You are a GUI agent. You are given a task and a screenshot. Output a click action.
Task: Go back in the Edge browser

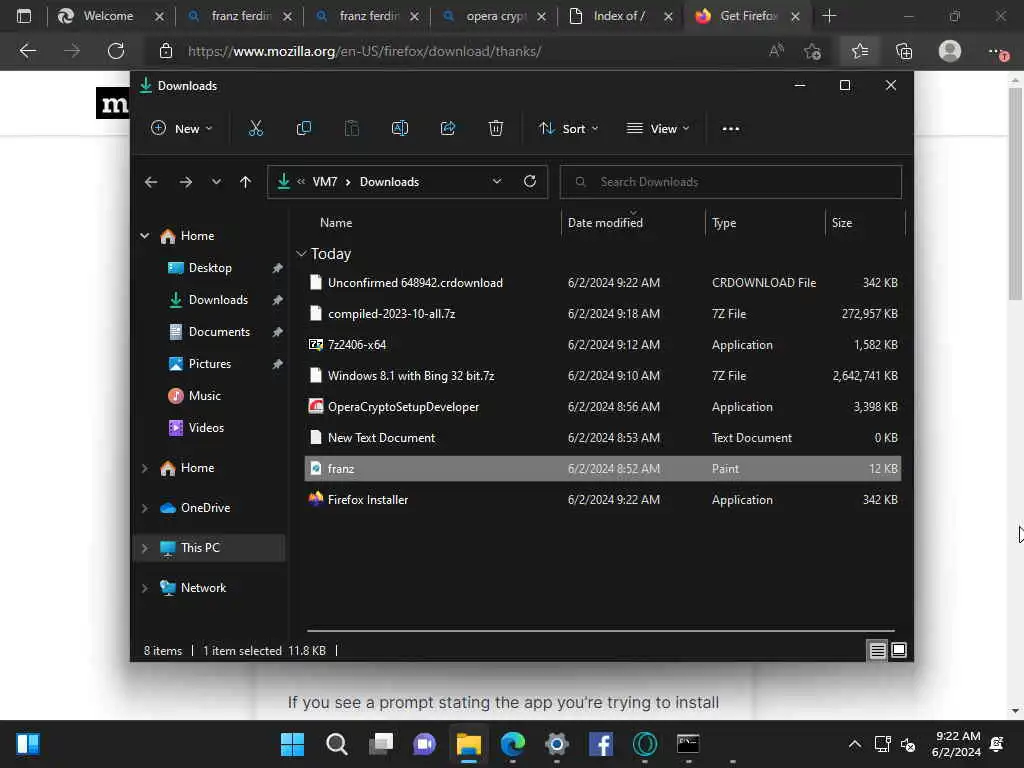tap(27, 51)
